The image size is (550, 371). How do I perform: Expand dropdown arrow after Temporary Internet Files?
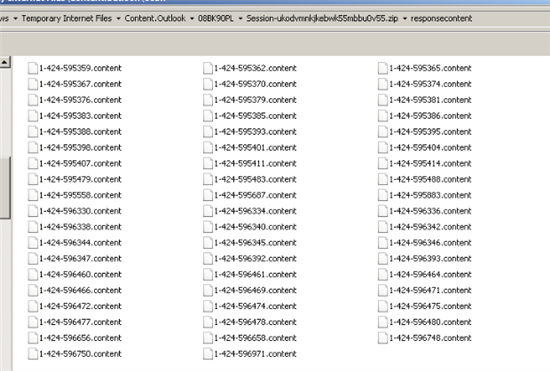pyautogui.click(x=119, y=19)
